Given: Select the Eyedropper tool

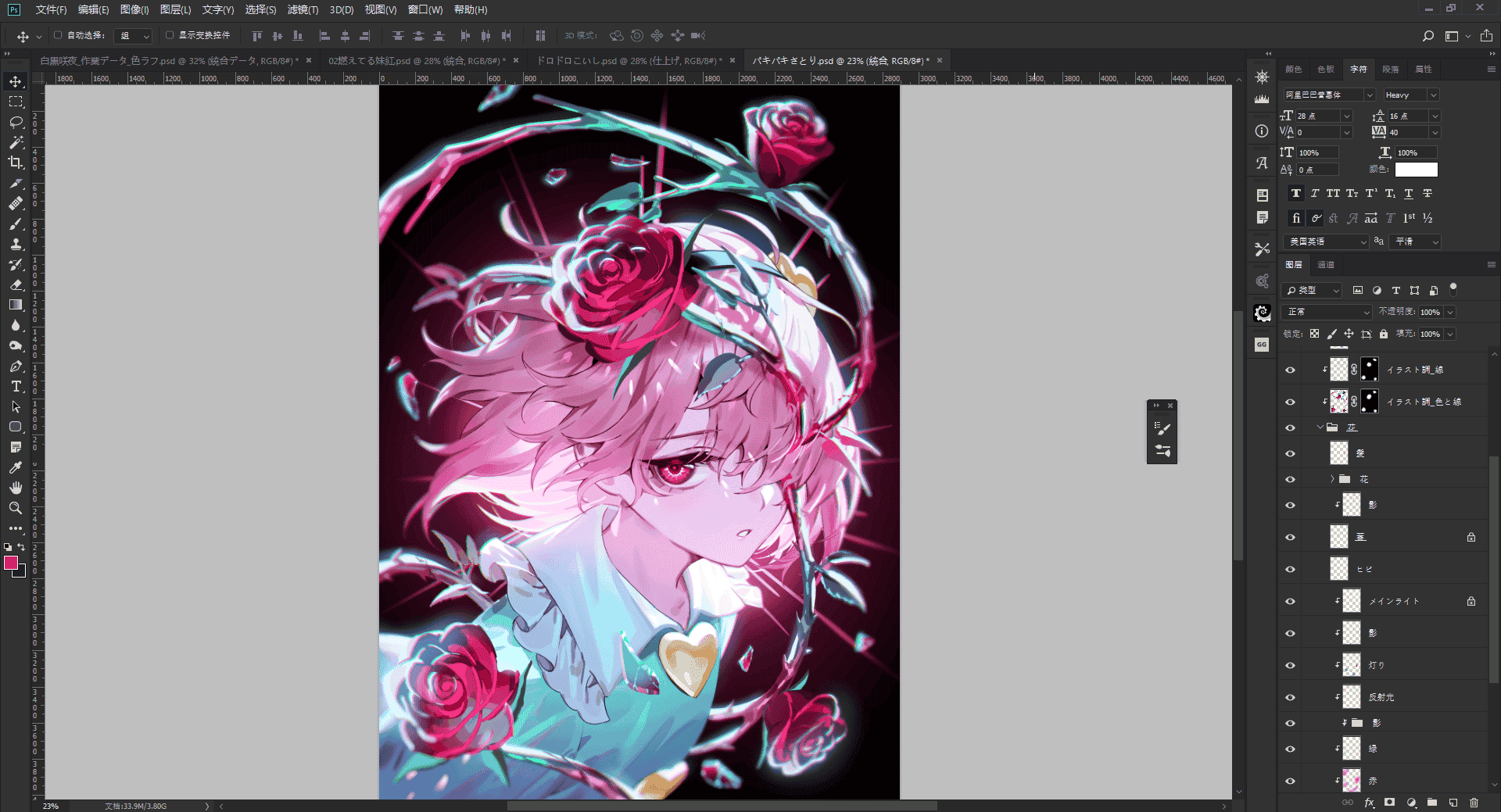Looking at the screenshot, I should 16,467.
